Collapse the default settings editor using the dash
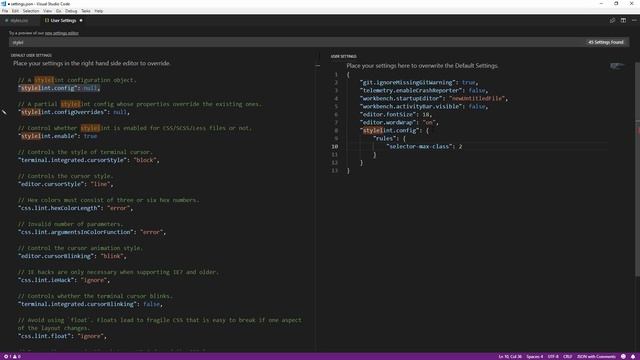This screenshot has width=640, height=360. tap(318, 65)
